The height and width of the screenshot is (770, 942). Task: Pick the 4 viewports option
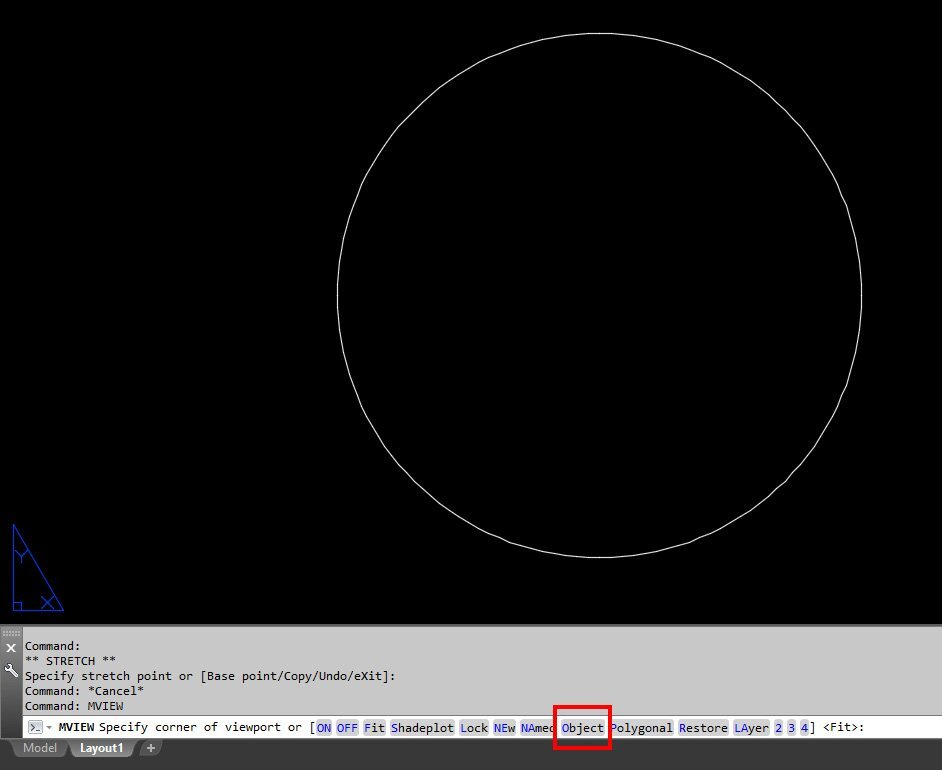click(804, 728)
